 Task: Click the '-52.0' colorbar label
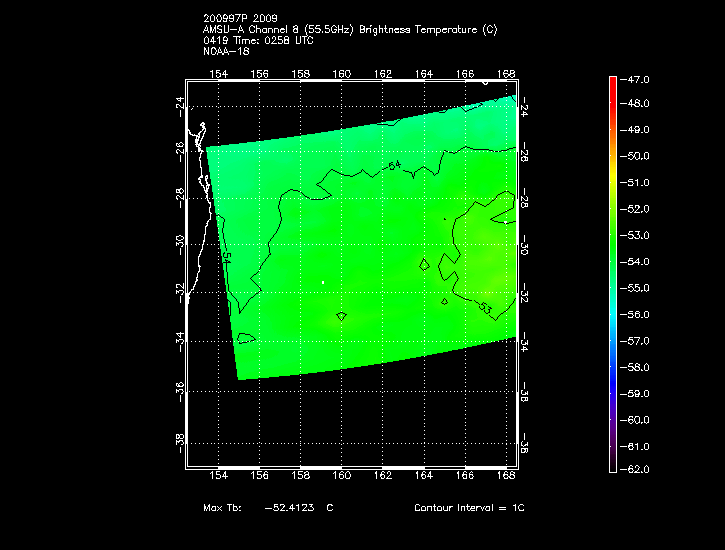click(634, 209)
